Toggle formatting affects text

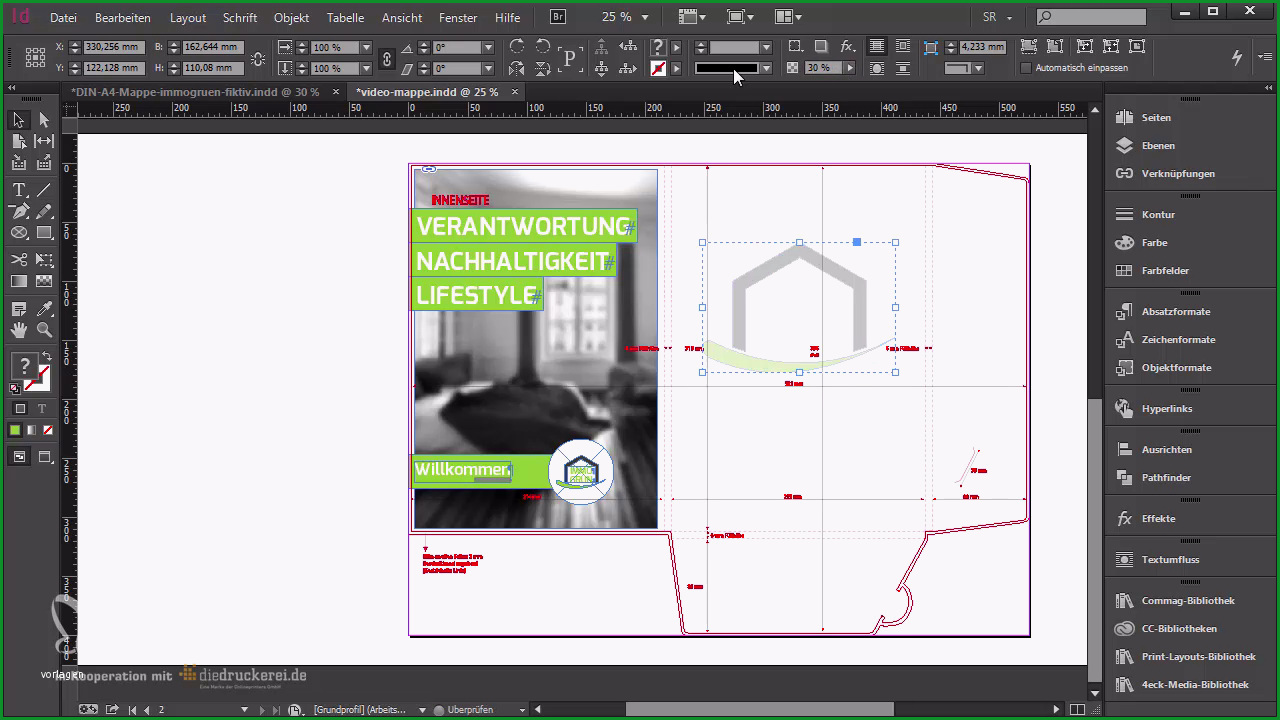pos(42,409)
